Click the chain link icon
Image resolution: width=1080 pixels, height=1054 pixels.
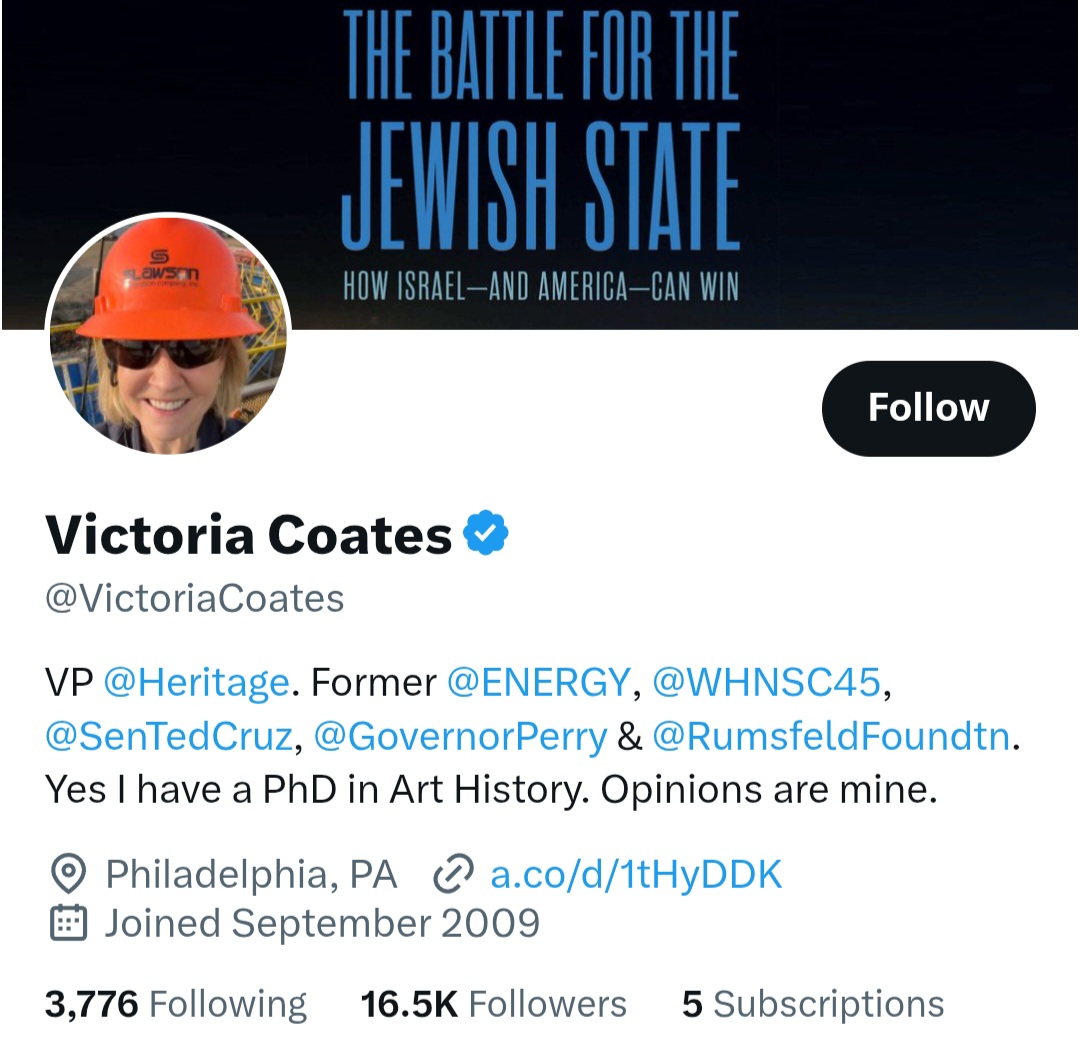pos(452,875)
